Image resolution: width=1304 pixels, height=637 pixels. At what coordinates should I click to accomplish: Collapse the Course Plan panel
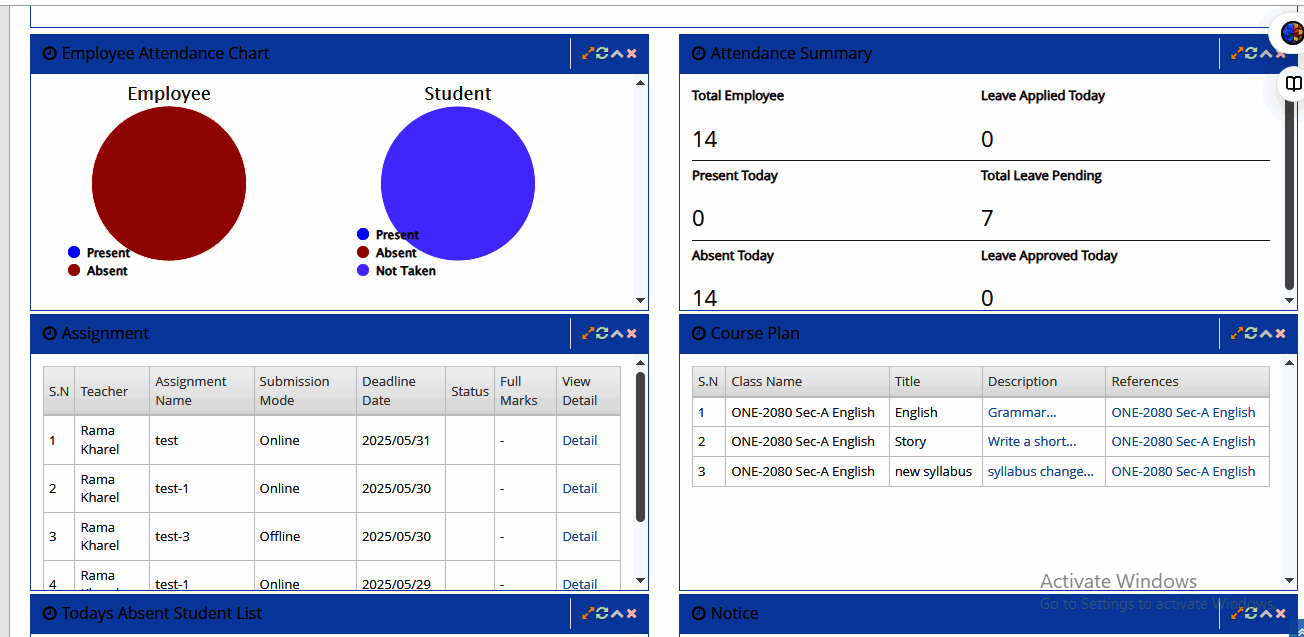point(1266,333)
